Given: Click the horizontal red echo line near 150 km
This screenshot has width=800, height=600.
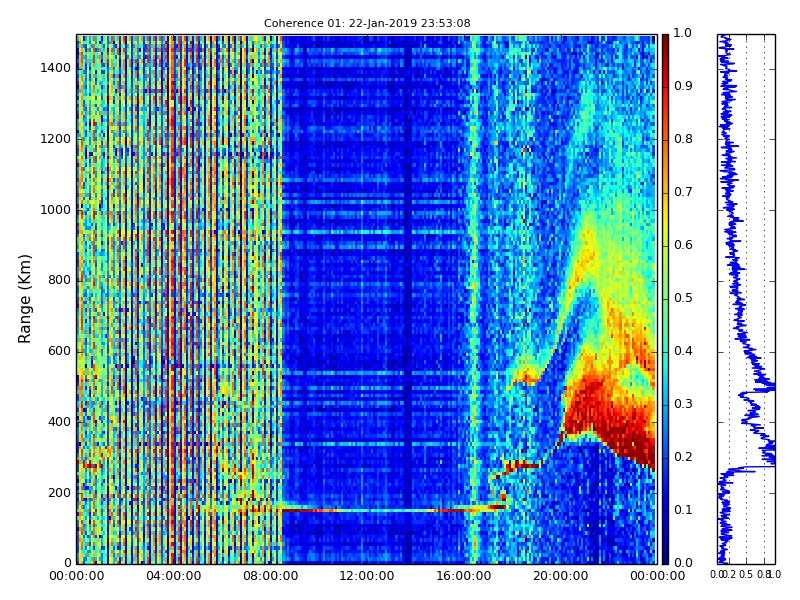Looking at the screenshot, I should [393, 509].
